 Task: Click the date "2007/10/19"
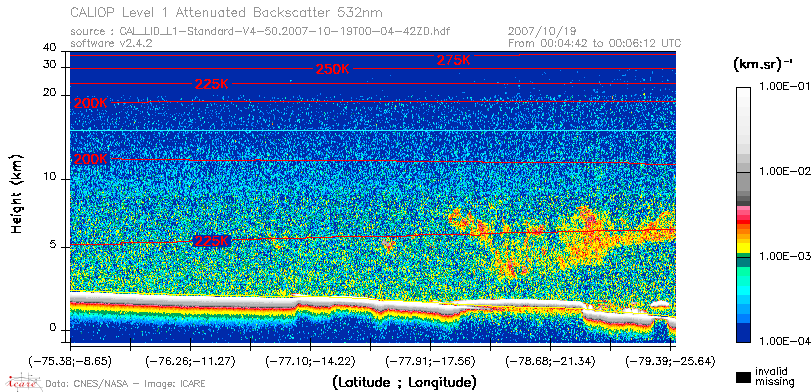(x=543, y=32)
